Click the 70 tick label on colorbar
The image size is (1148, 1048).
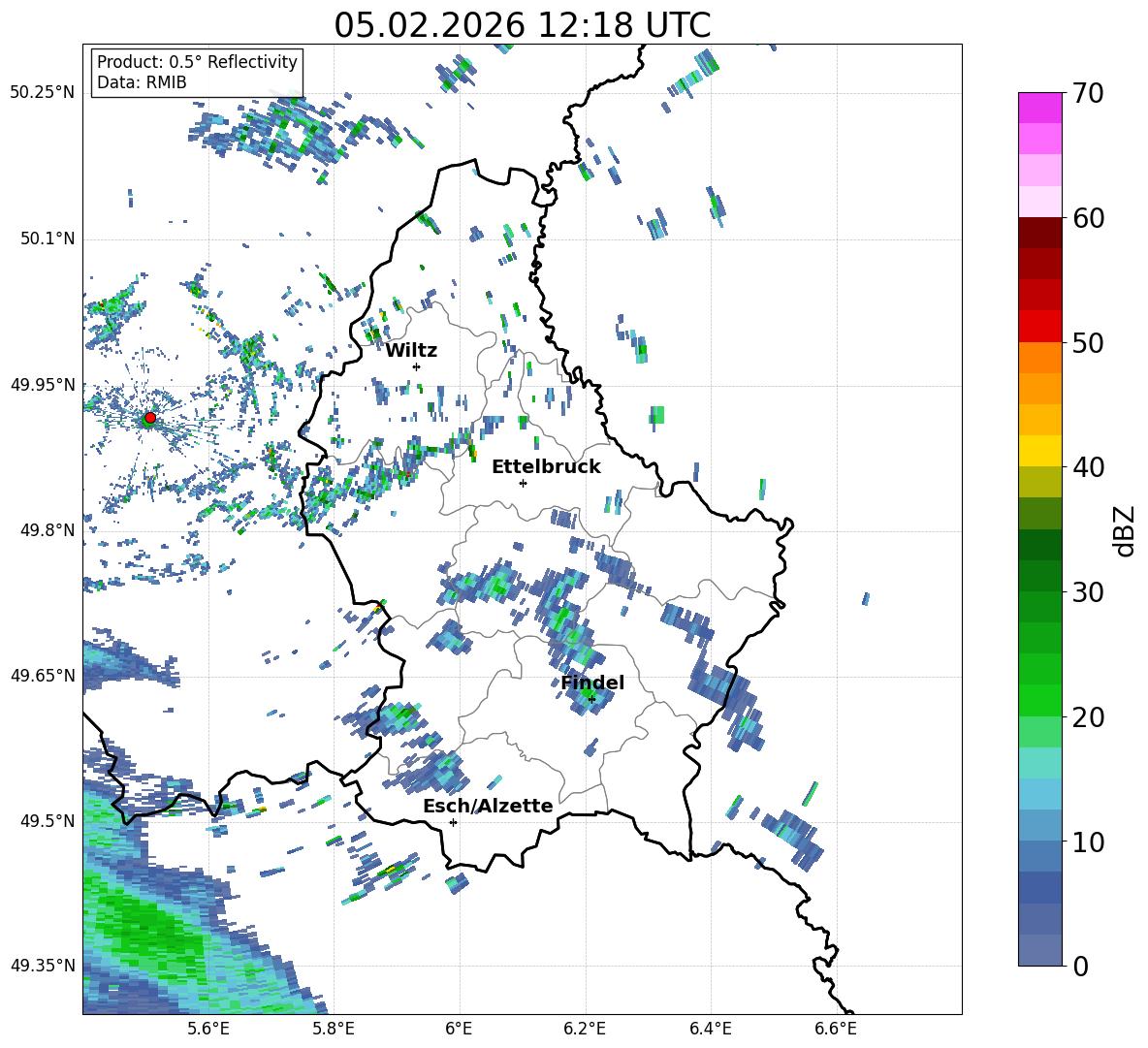pyautogui.click(x=1089, y=94)
